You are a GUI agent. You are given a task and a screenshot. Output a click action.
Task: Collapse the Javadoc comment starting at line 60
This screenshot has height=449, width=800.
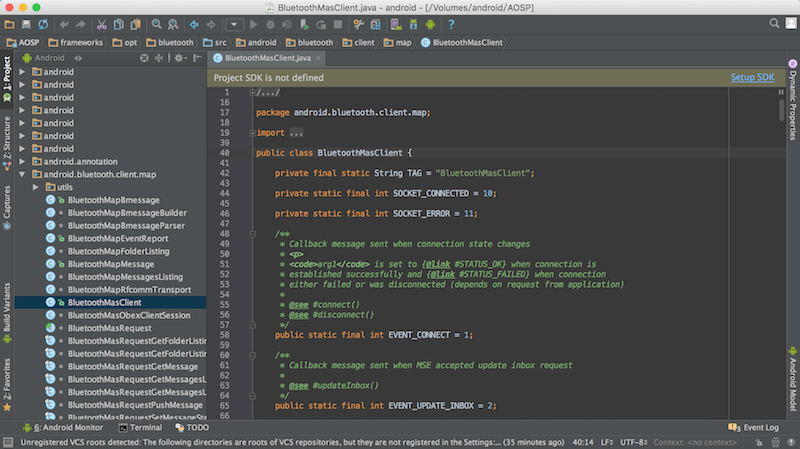[x=252, y=355]
